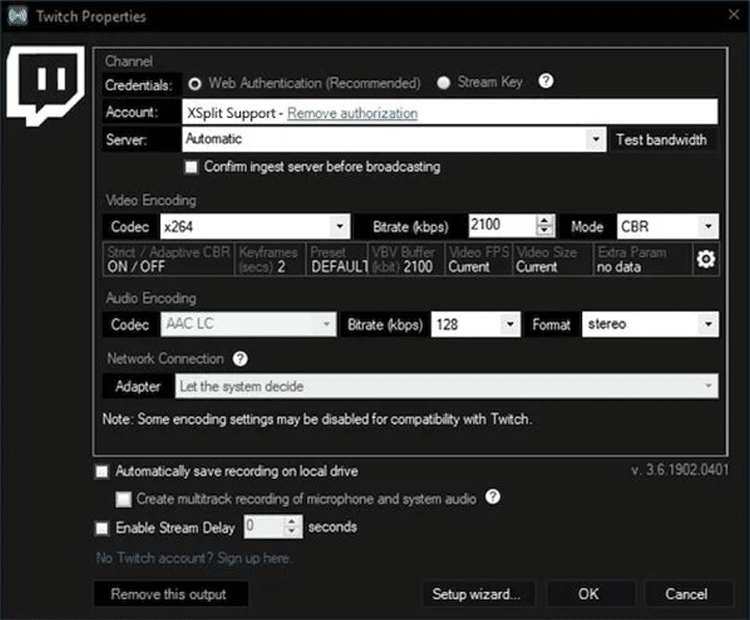Open Network Connection help icon
The height and width of the screenshot is (620, 750).
[x=240, y=359]
